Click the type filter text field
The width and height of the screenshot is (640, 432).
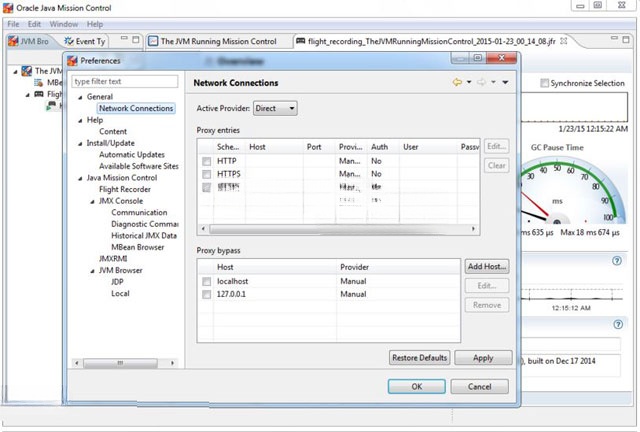click(125, 81)
